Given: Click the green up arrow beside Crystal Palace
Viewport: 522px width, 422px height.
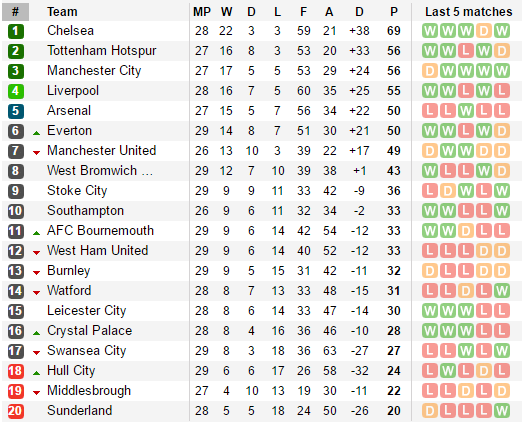Looking at the screenshot, I should coord(36,333).
